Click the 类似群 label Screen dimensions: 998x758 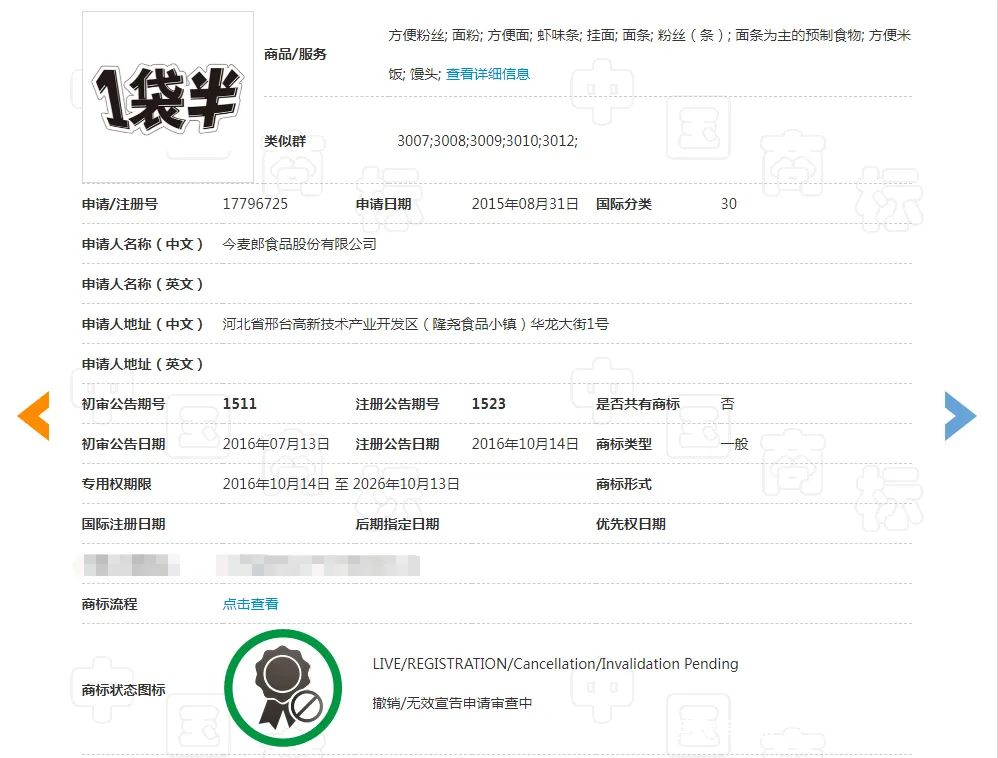point(285,141)
